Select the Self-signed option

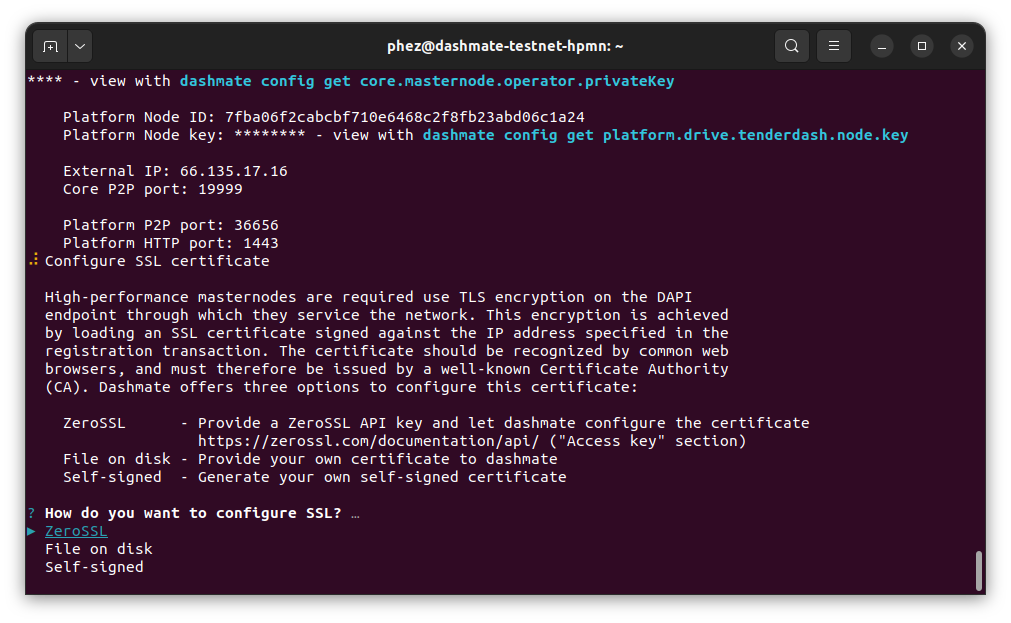click(x=94, y=567)
